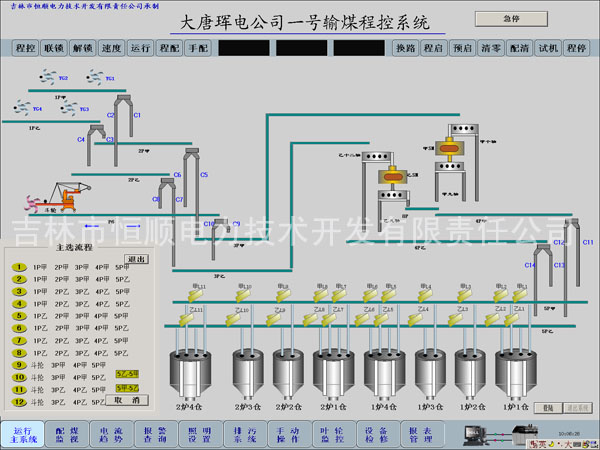This screenshot has width=600, height=450.
Task: Click the 联锁 interlock toolbar button
Action: click(54, 48)
